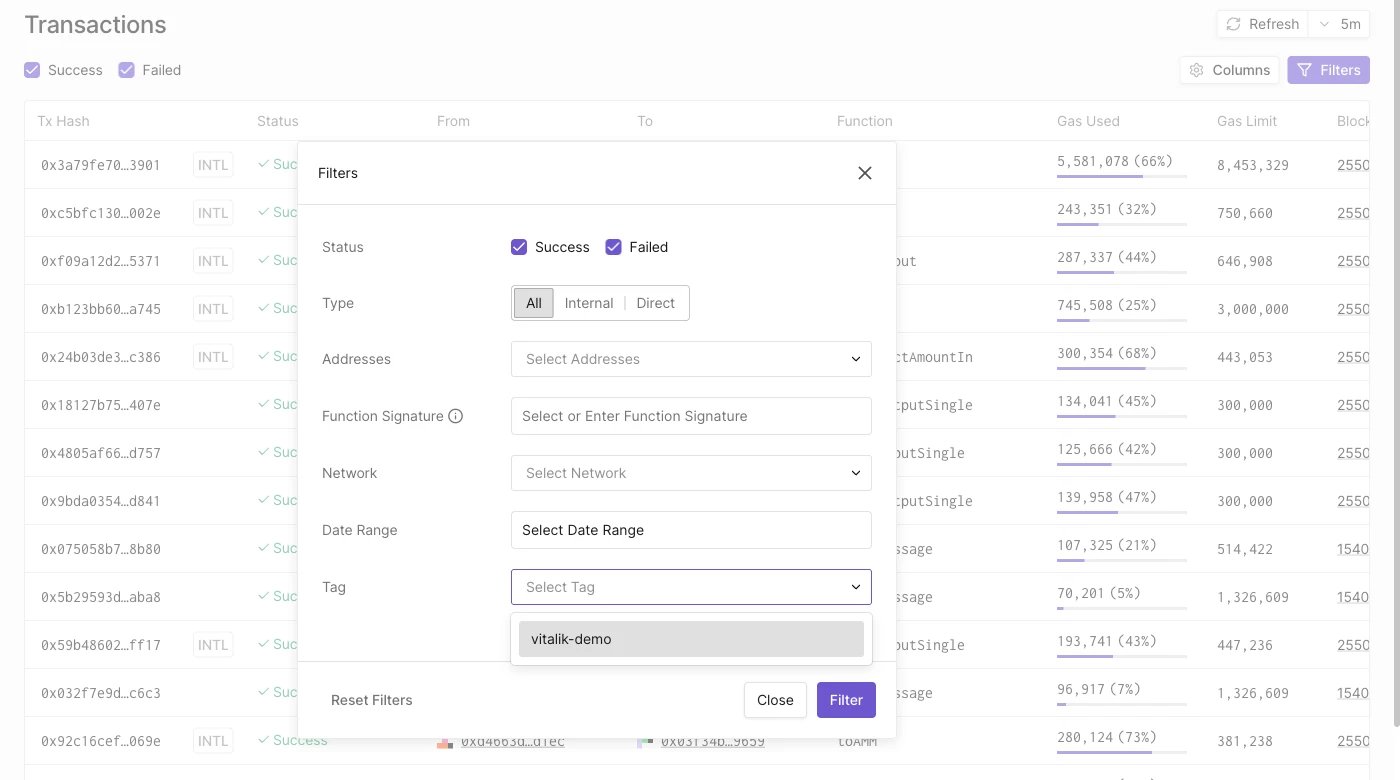Select the Direct type option
The image size is (1400, 780).
click(656, 303)
